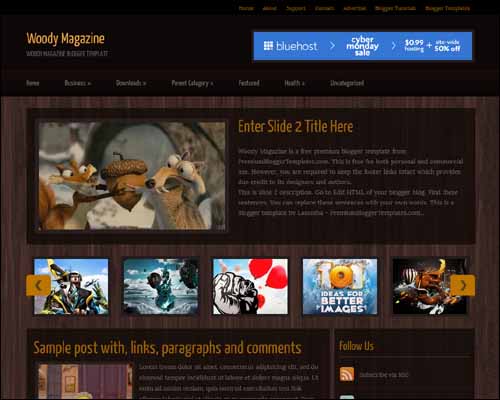Select the fist with red balloons thumbnail
The image size is (500, 400).
coord(250,286)
